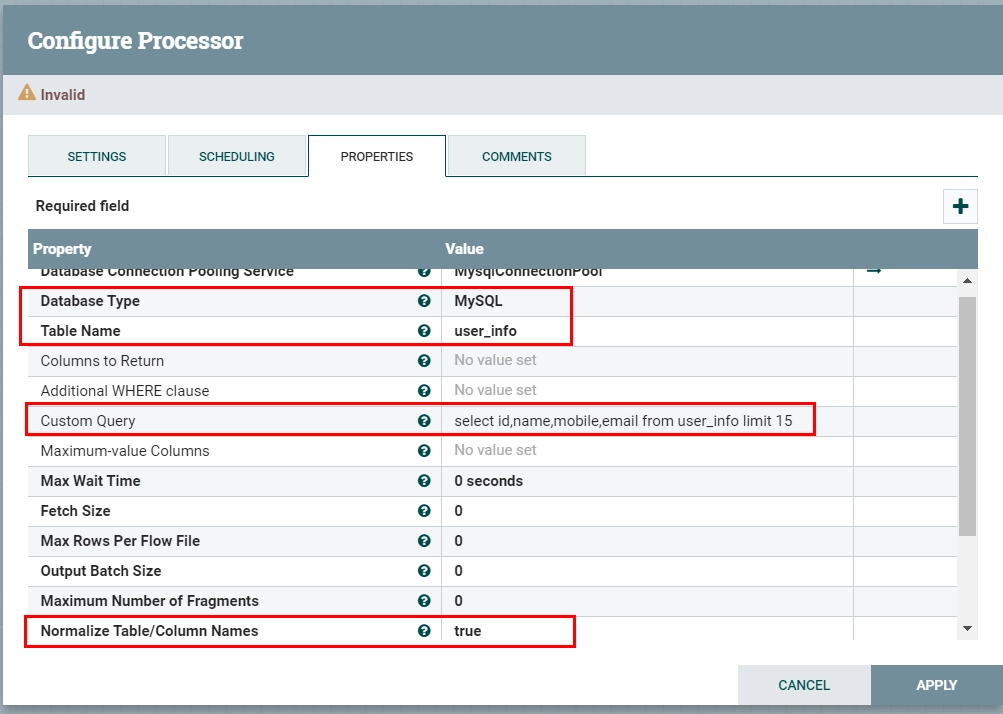1003x714 pixels.
Task: Edit the Fetch Size value 0
Action: coord(647,511)
